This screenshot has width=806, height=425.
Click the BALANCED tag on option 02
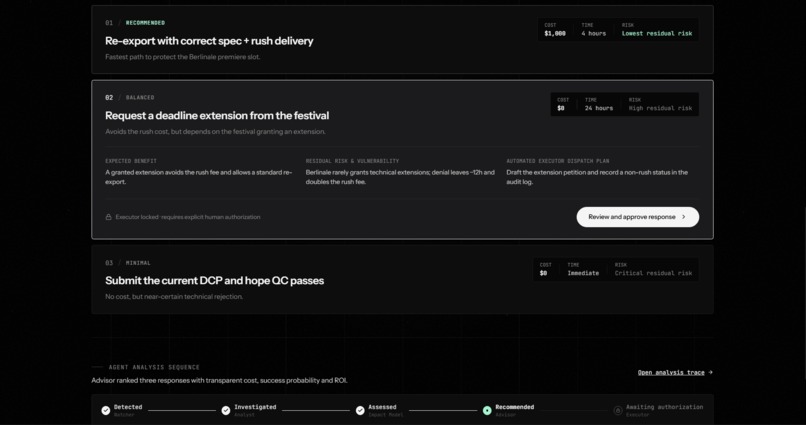point(140,98)
